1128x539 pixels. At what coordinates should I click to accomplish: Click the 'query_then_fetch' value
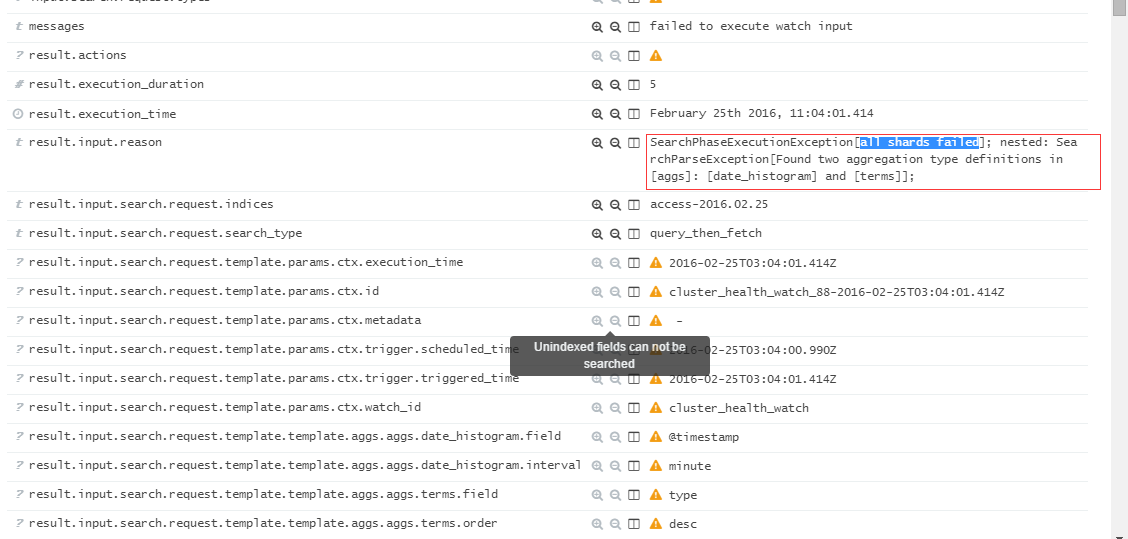pyautogui.click(x=705, y=233)
